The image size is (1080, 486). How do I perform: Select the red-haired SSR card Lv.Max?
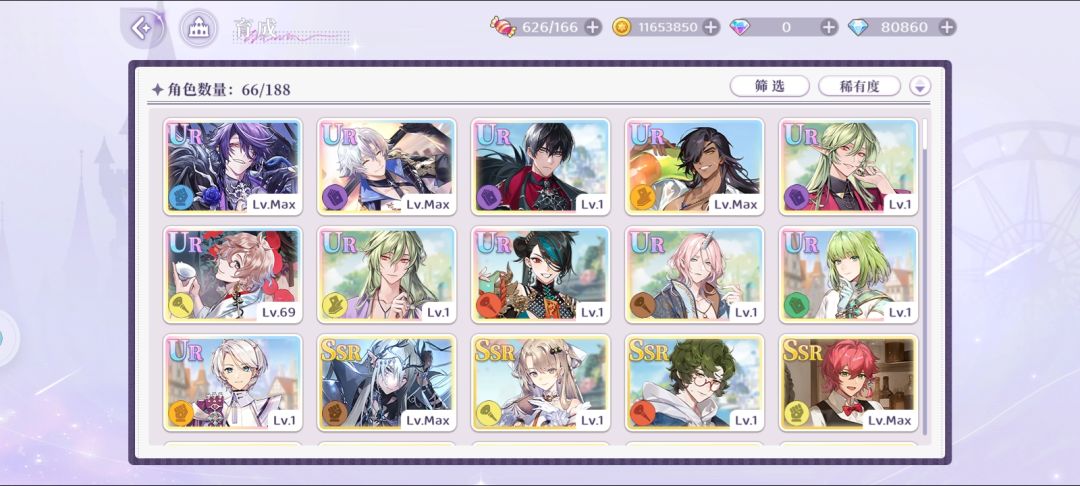coord(848,383)
